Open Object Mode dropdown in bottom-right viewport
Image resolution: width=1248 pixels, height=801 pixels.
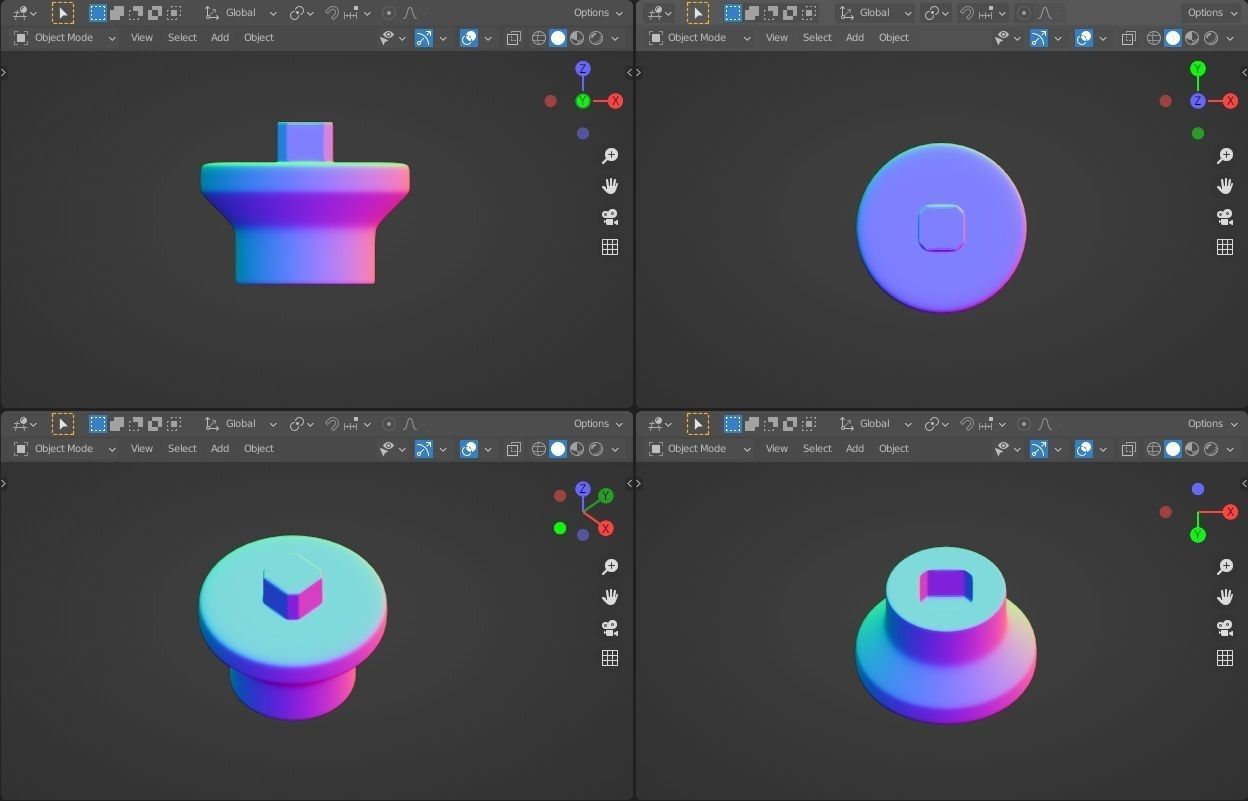click(x=700, y=449)
